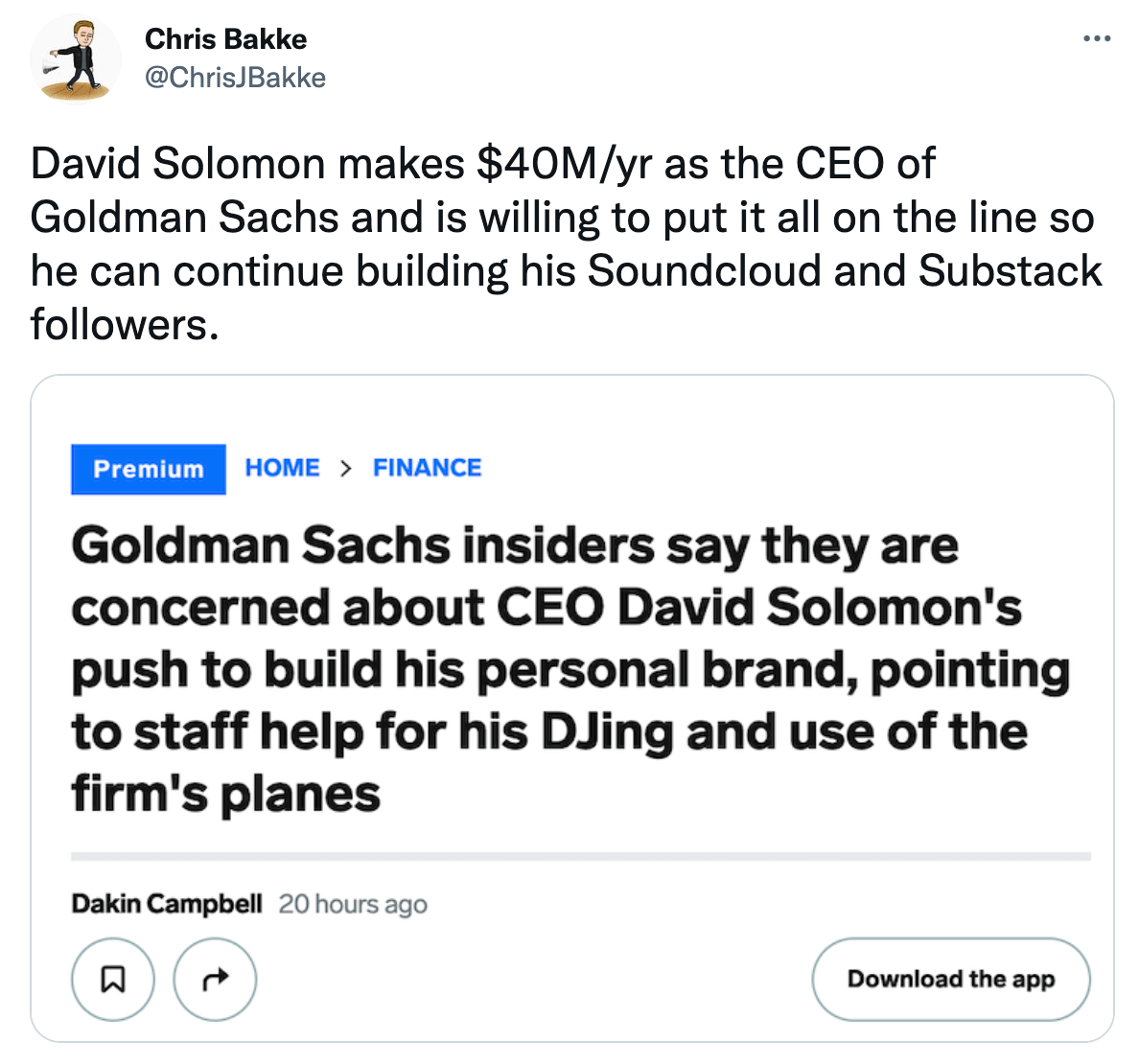Image resolution: width=1139 pixels, height=1064 pixels.
Task: Bookmark the Goldman Sachs article
Action: point(113,979)
